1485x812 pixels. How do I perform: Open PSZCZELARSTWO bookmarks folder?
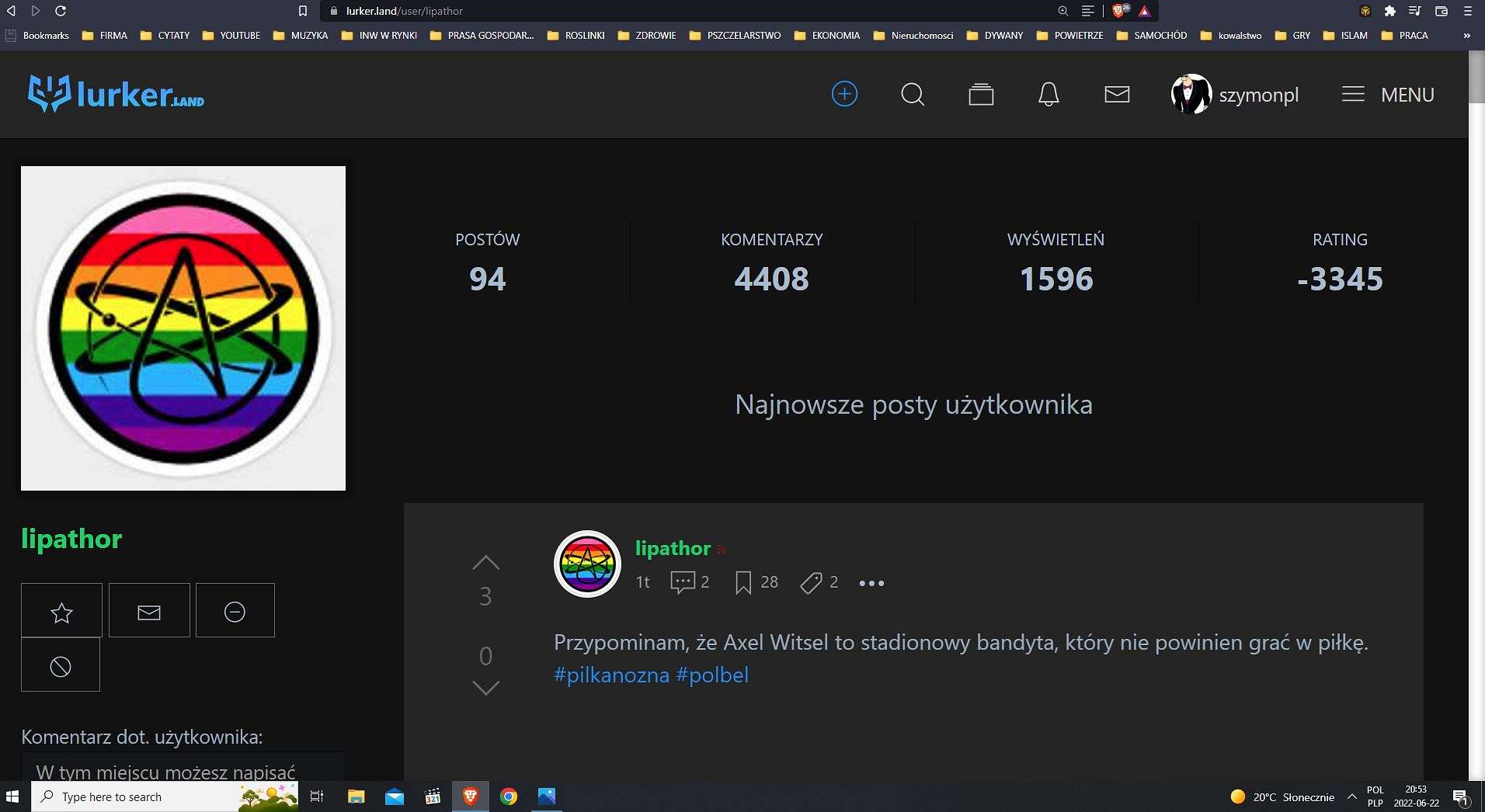(x=735, y=35)
